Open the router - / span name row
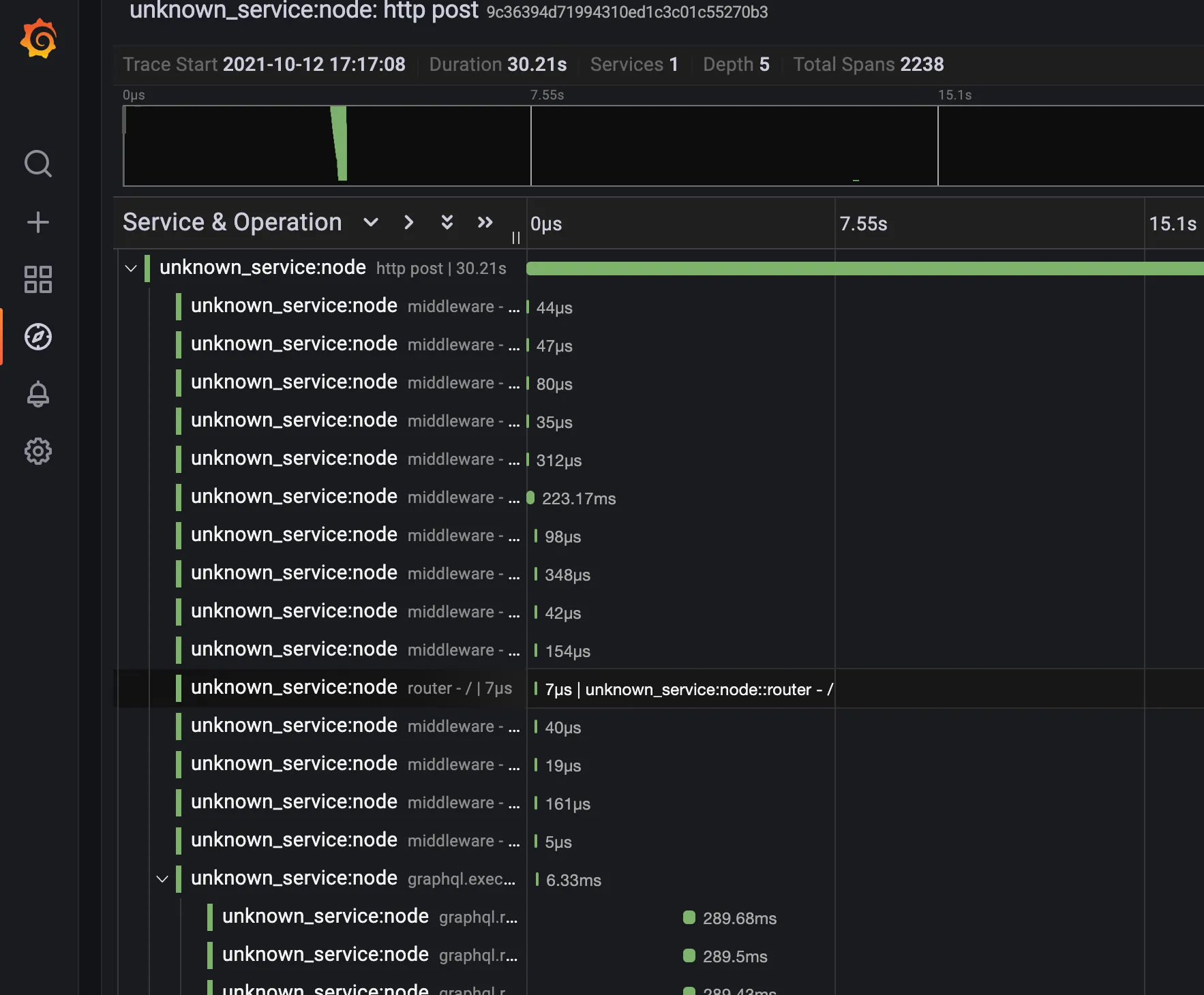 tap(351, 688)
